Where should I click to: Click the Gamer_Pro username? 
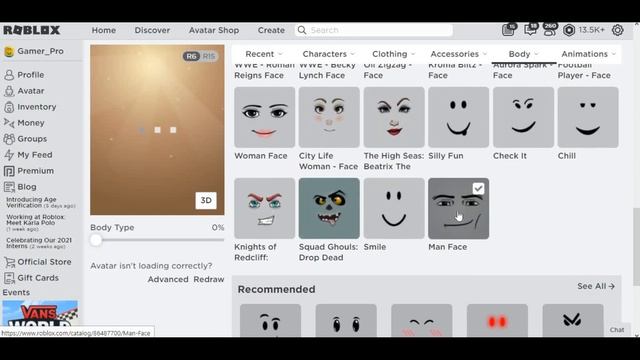pos(40,51)
